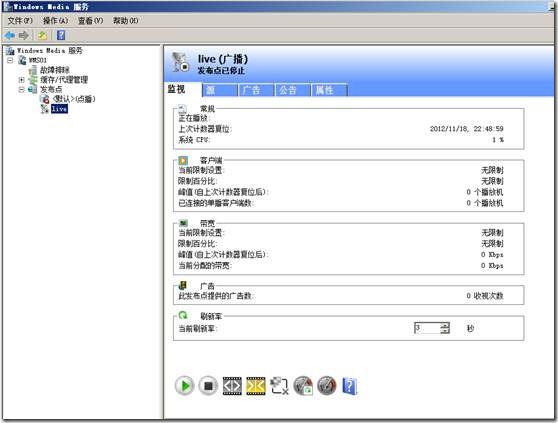Click the gauge icon with green badge

pyautogui.click(x=303, y=386)
